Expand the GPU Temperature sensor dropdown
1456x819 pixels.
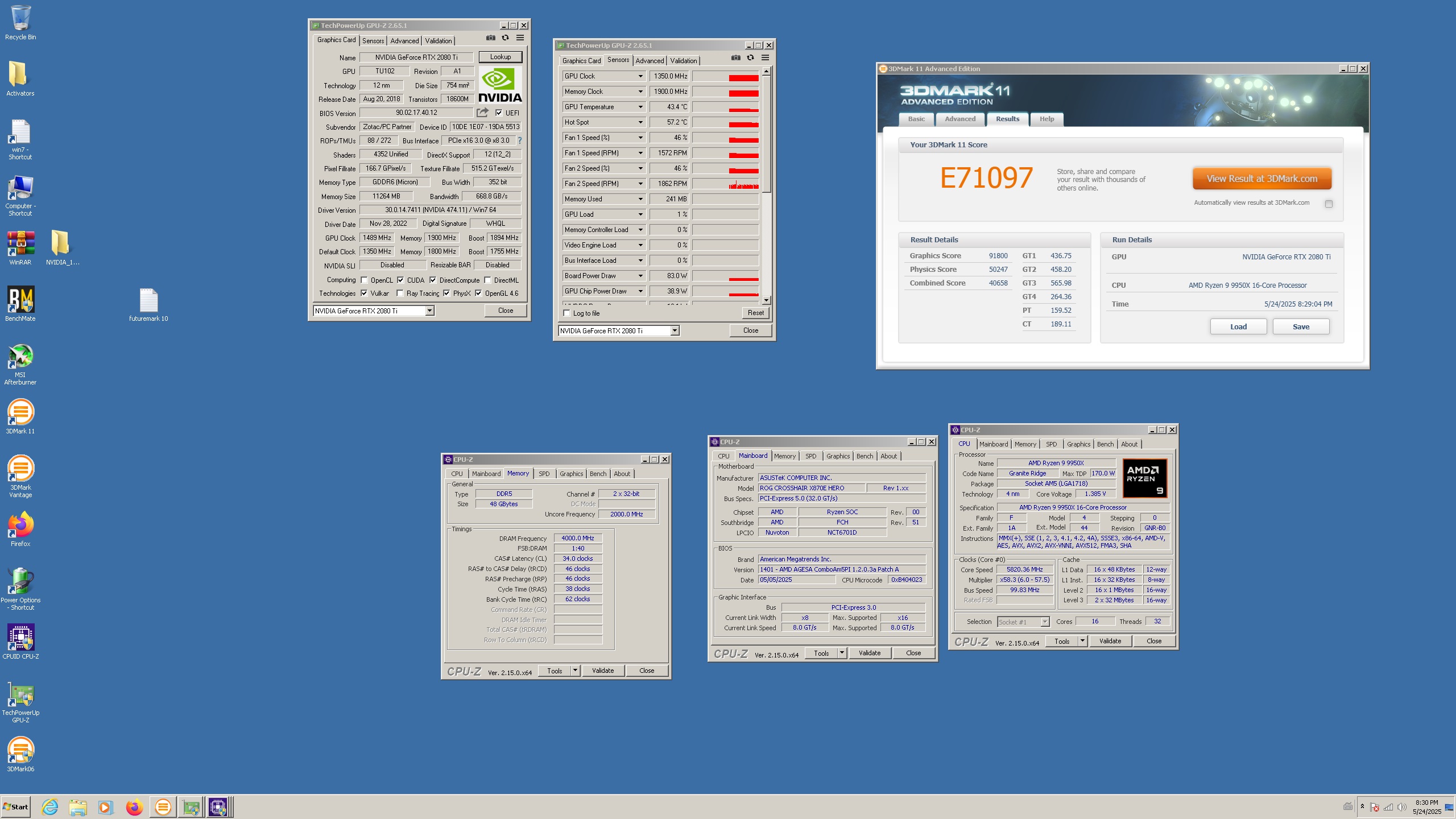click(x=640, y=107)
